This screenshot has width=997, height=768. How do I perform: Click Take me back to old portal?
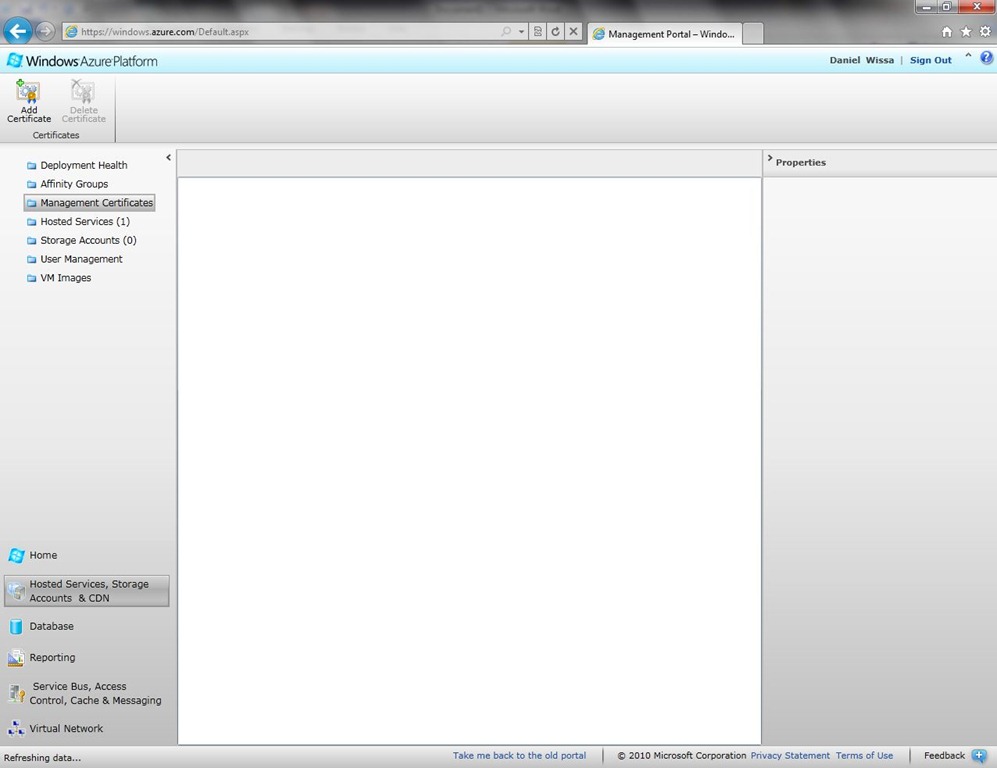[x=519, y=756]
